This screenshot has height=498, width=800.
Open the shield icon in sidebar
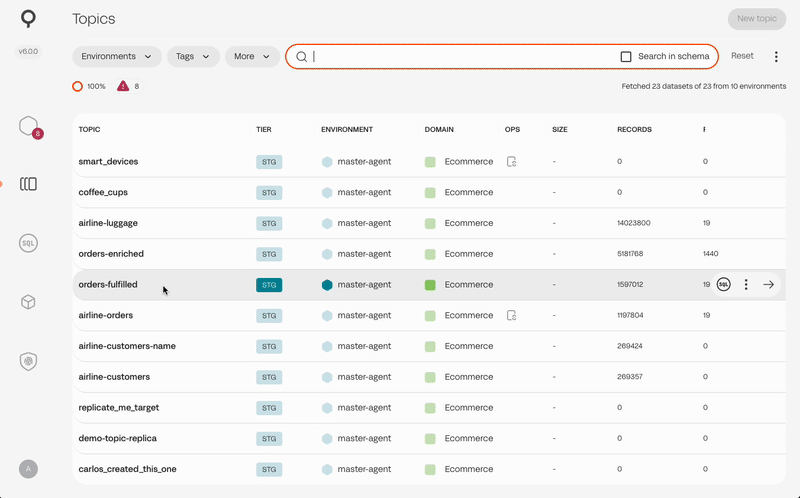pyautogui.click(x=28, y=361)
